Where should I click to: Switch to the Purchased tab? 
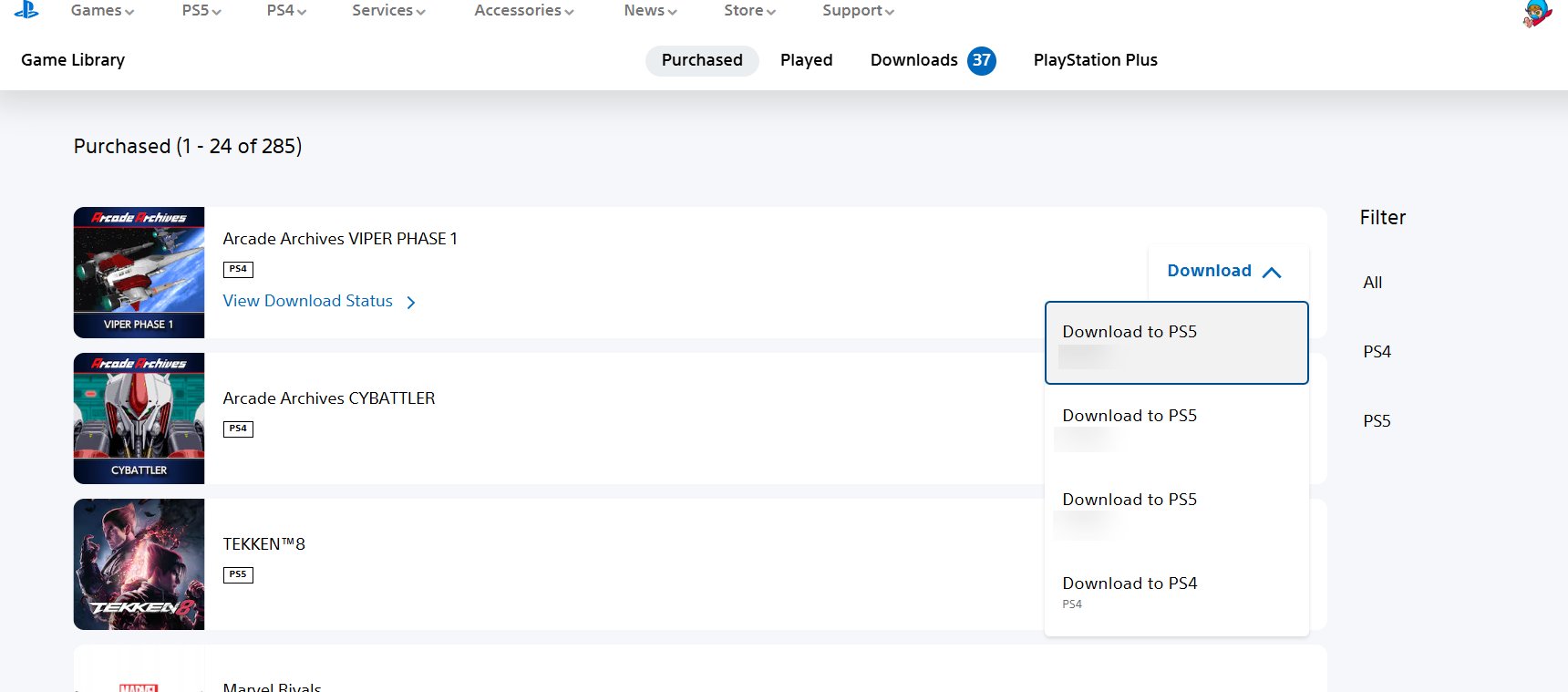[x=702, y=60]
